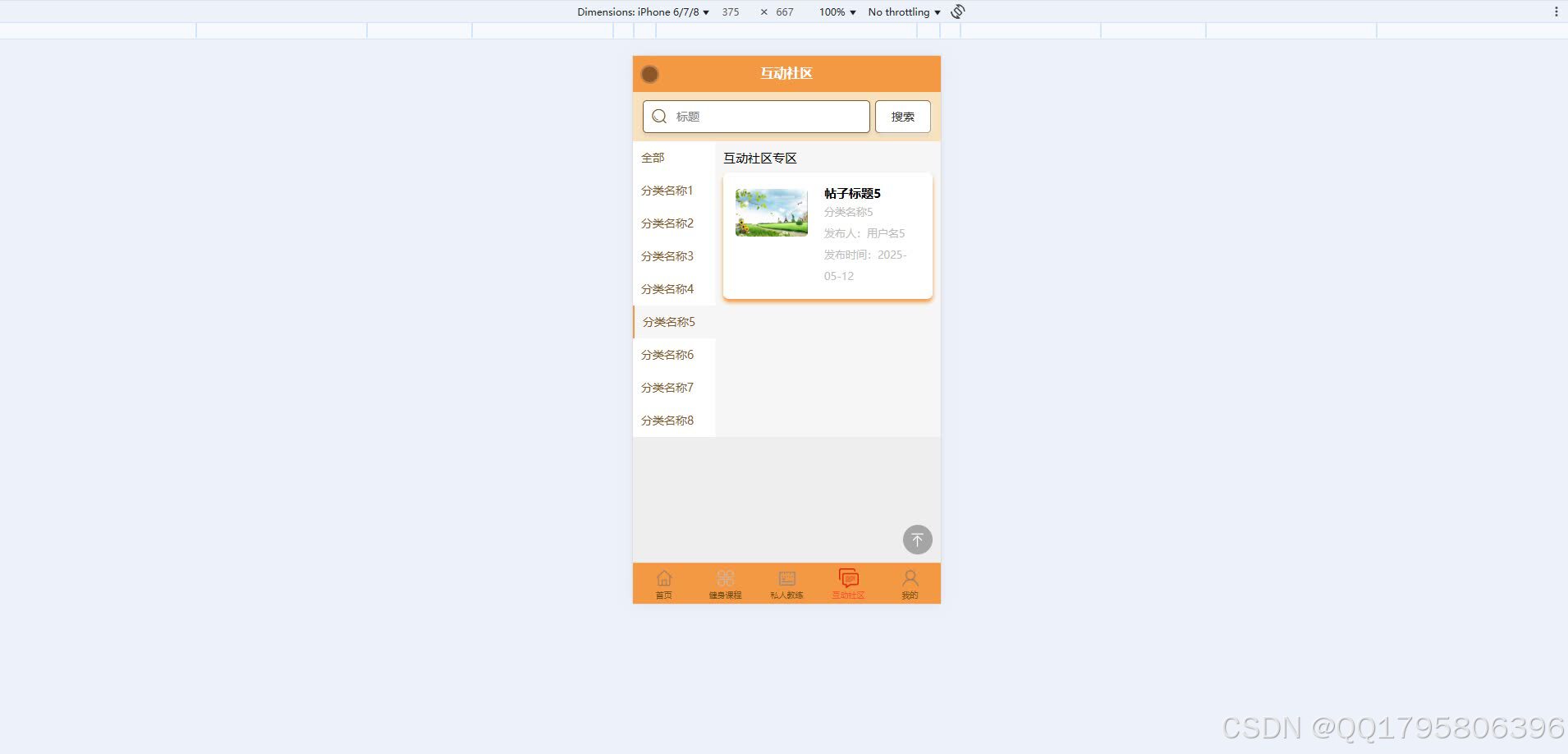
Task: Open the DevTools three-dot options menu
Action: (x=1557, y=11)
